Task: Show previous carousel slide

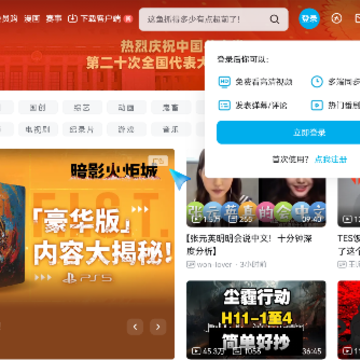Action: pos(135,327)
